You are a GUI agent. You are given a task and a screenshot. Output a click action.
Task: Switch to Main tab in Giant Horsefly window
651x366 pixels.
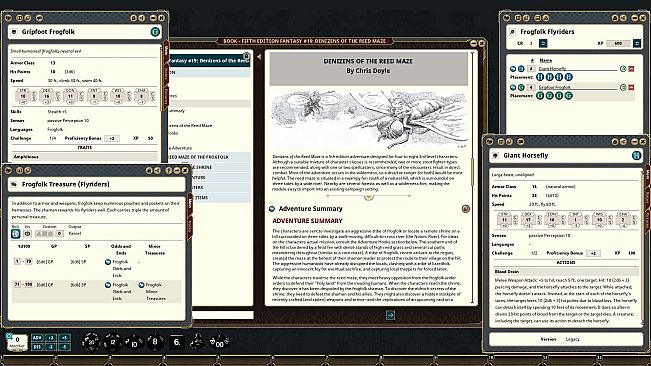pos(647,174)
